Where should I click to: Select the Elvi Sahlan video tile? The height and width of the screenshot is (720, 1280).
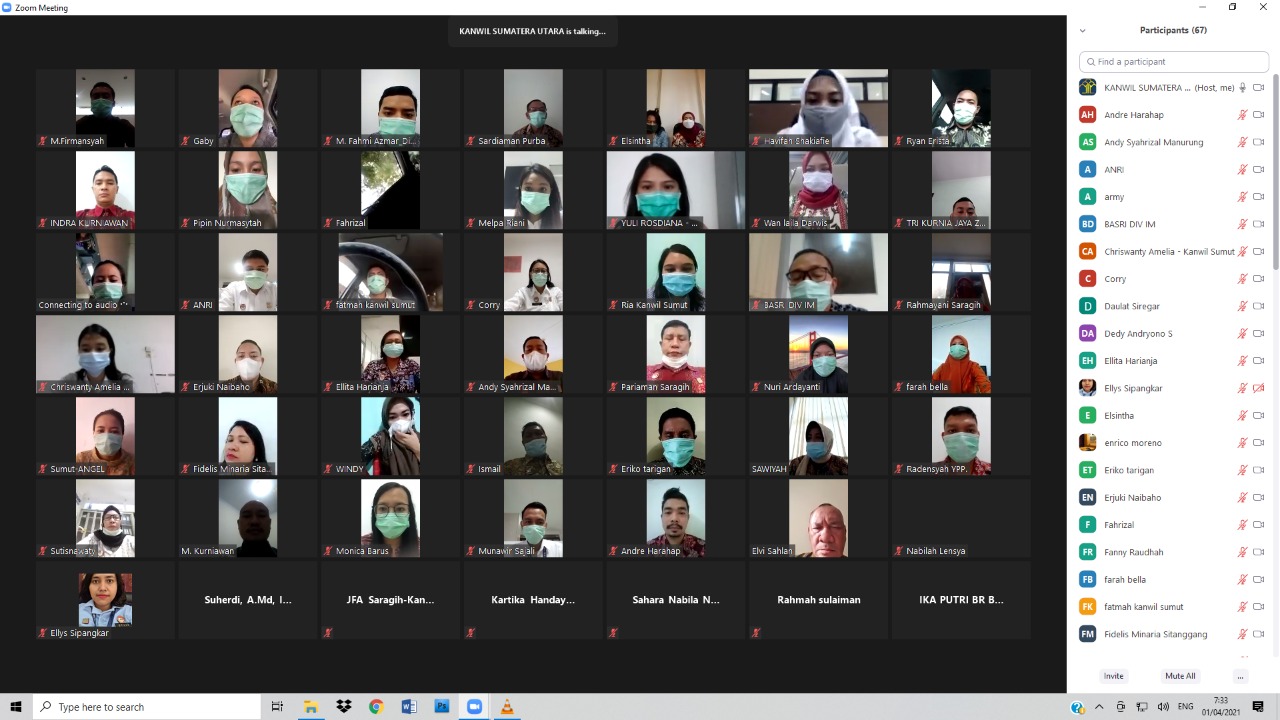(818, 518)
